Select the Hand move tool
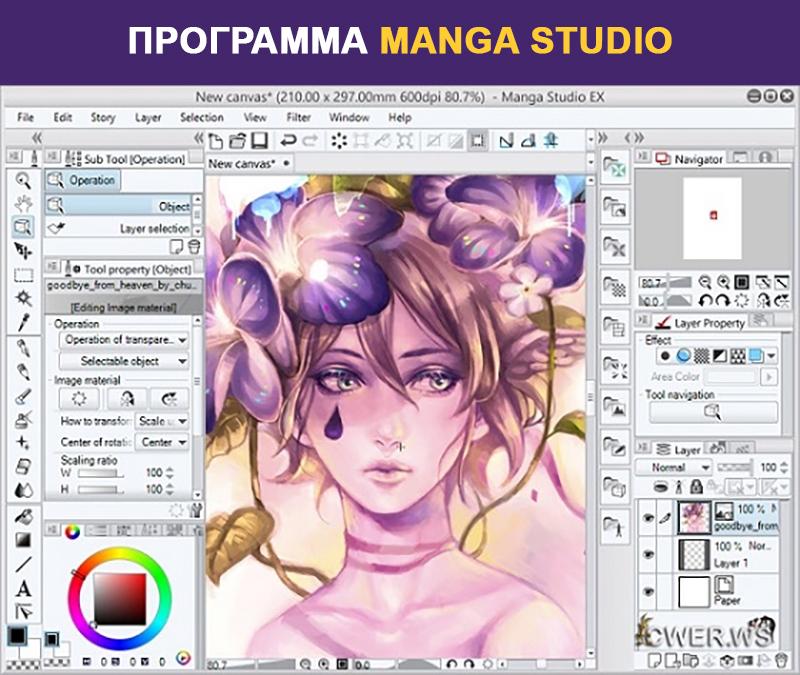Viewport: 800px width, 675px height. pyautogui.click(x=22, y=204)
